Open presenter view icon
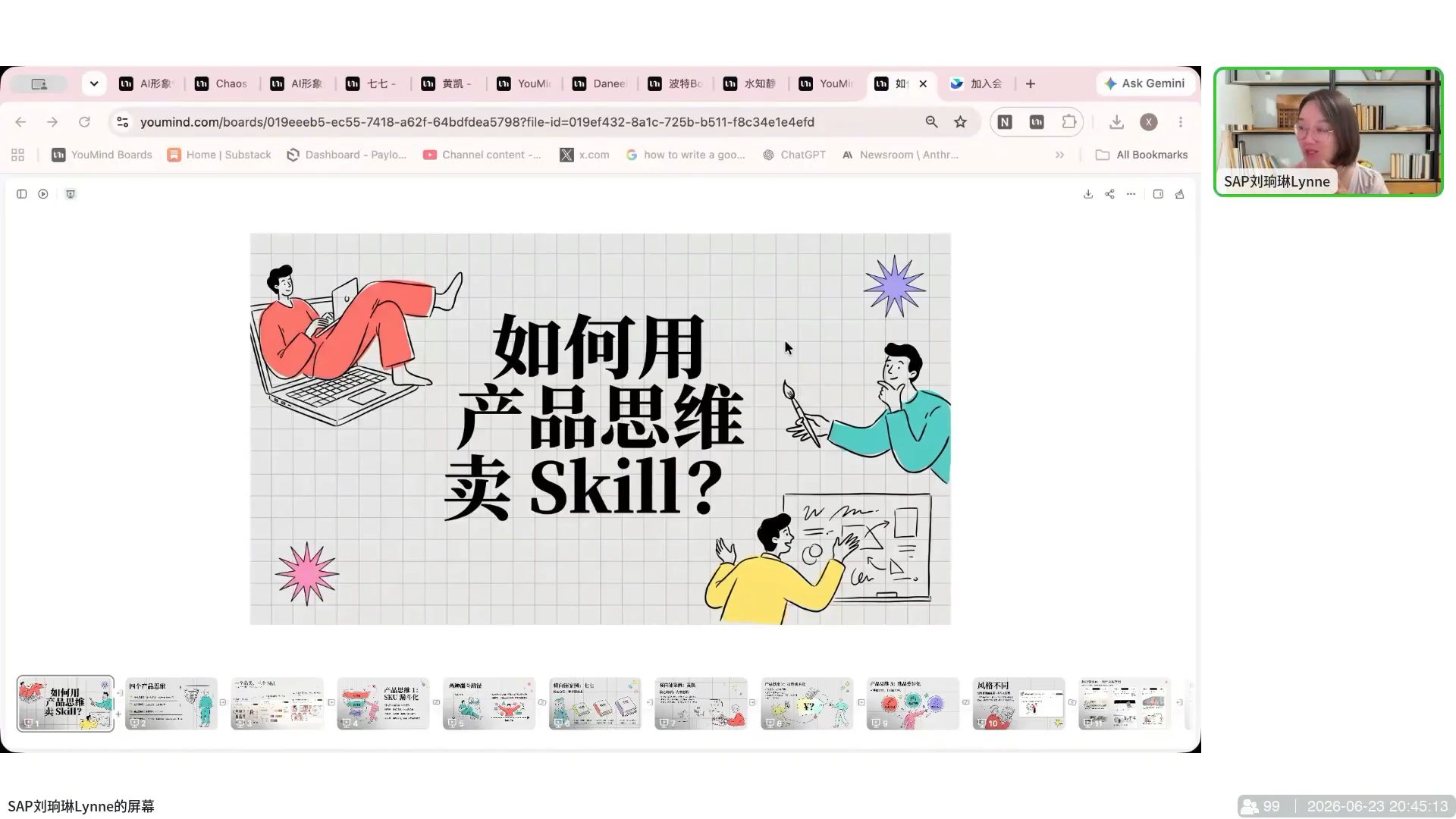The width and height of the screenshot is (1456, 819). click(71, 194)
